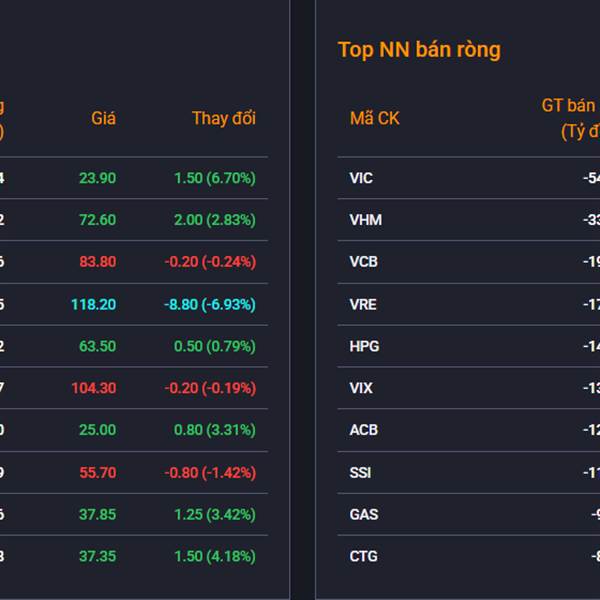Click the Top NN bán ròng heading
Screen dimensions: 600x600
pos(419,50)
